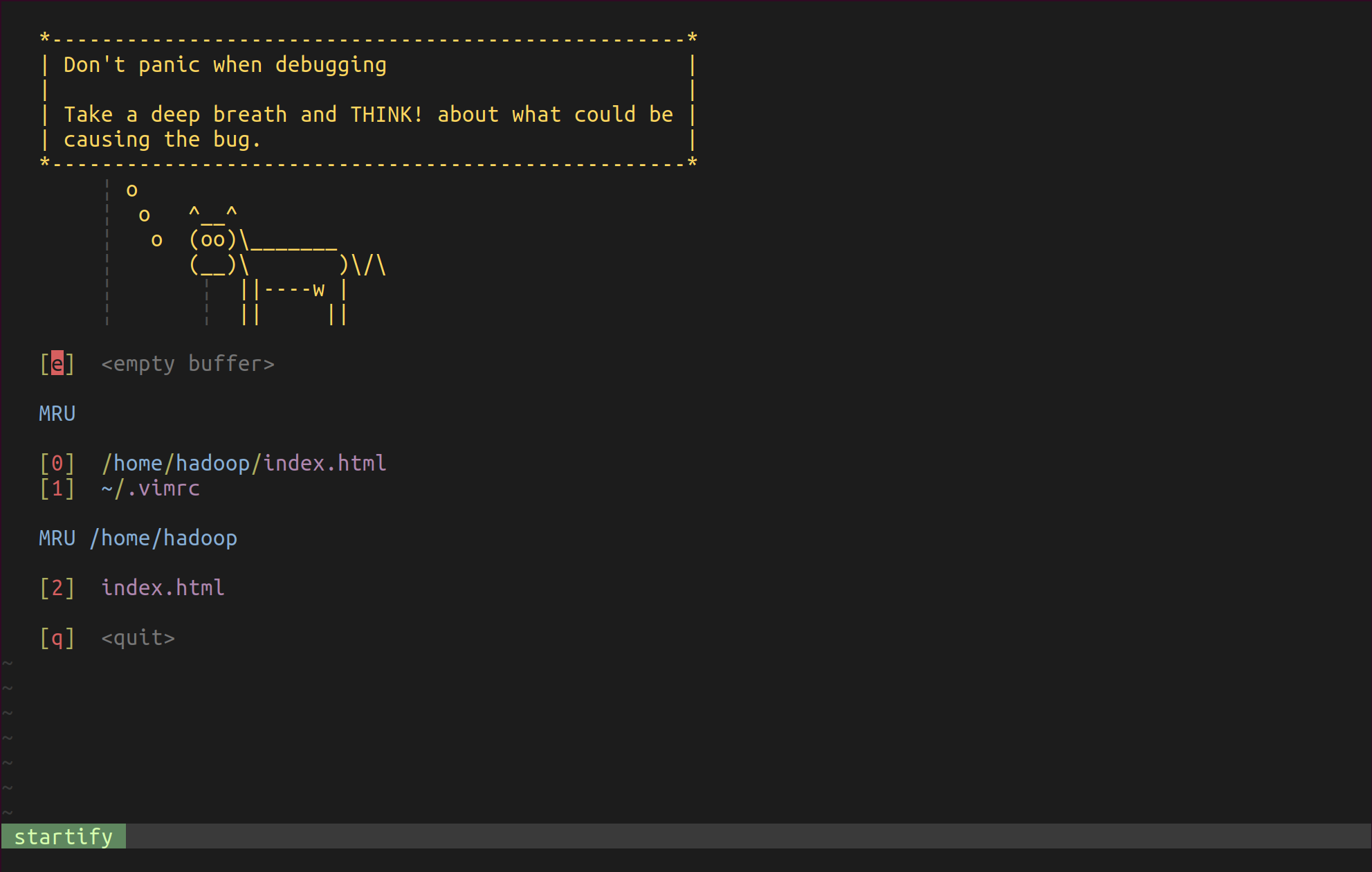Click the startify label in status line
Viewport: 1372px width, 872px height.
63,836
